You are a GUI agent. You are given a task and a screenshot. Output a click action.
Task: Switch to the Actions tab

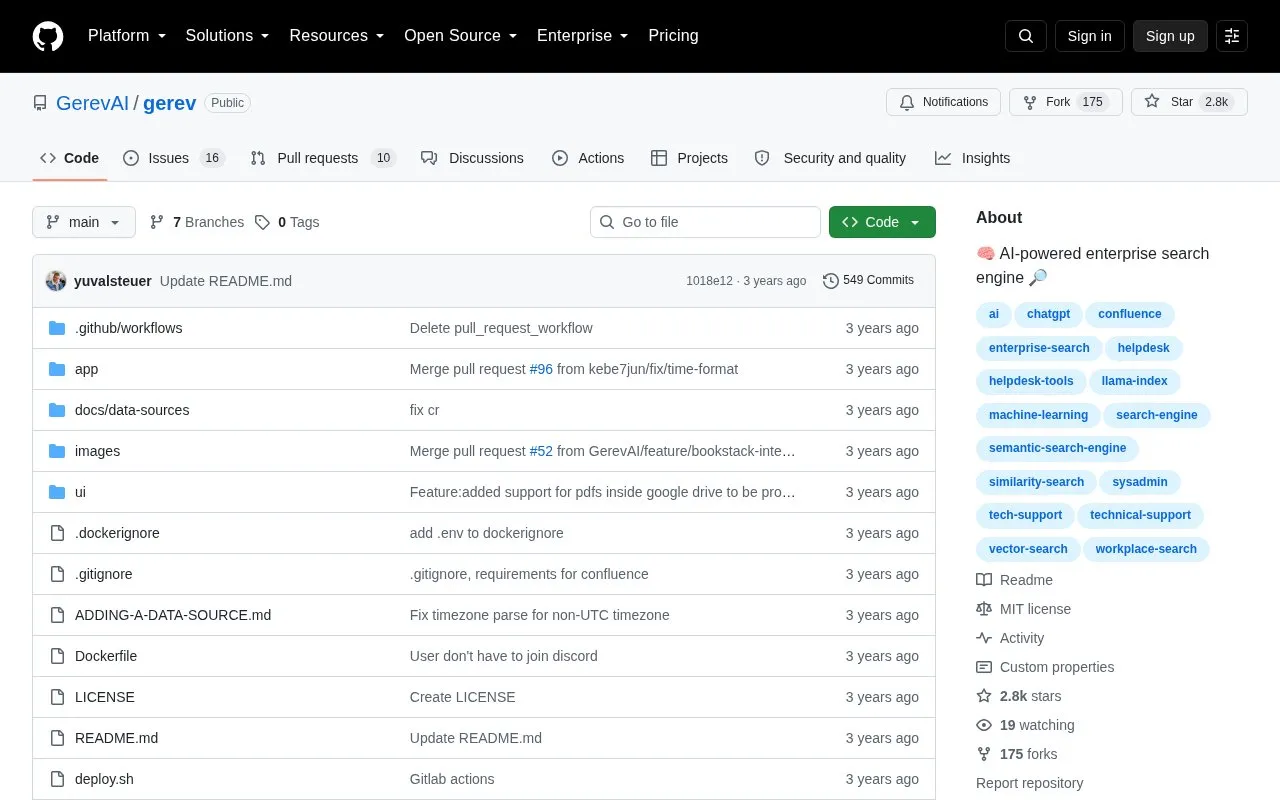pyautogui.click(x=588, y=158)
